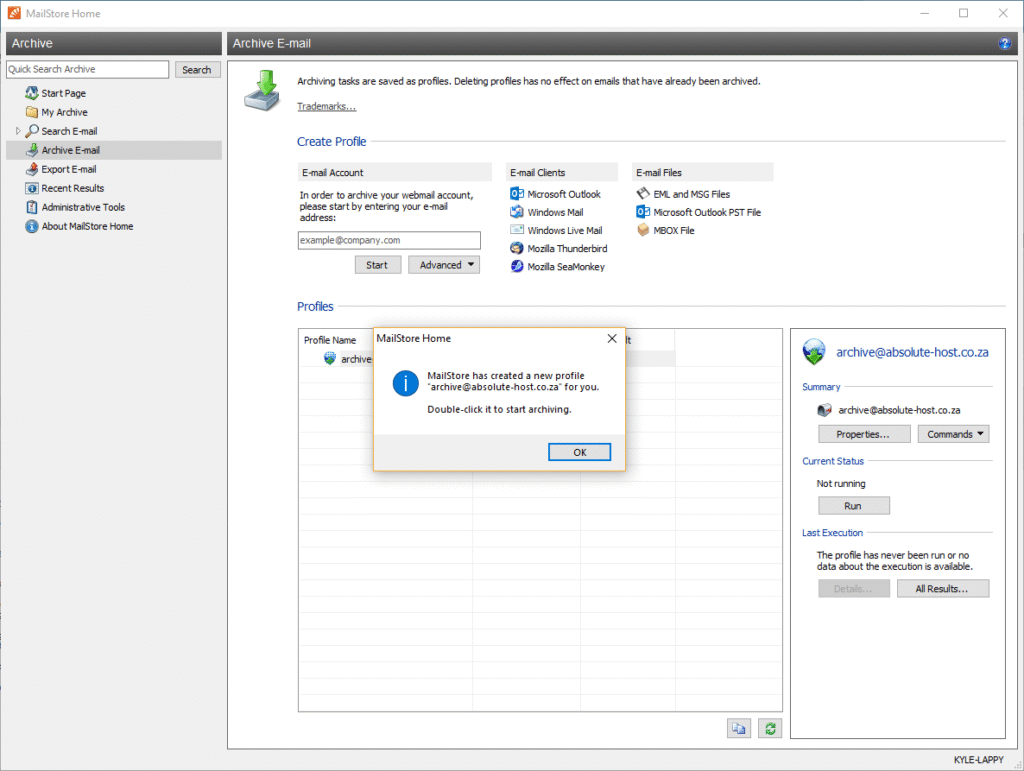Click the About MailStore Home info icon
1024x771 pixels.
tap(31, 226)
